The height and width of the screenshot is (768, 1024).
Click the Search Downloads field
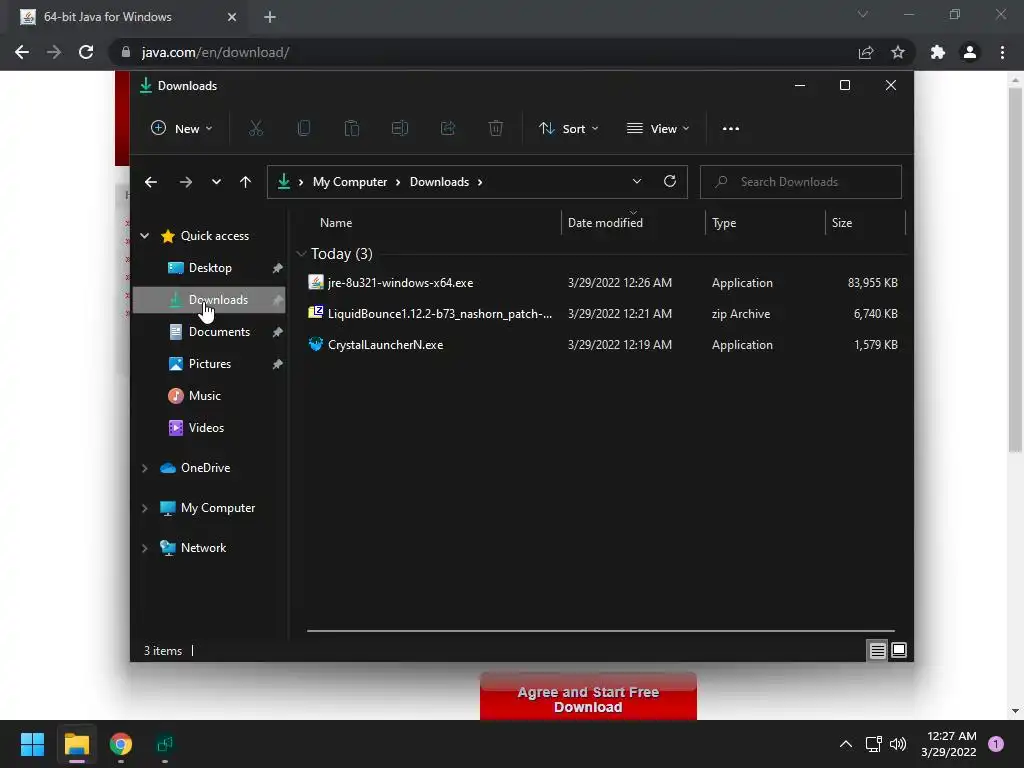(801, 182)
